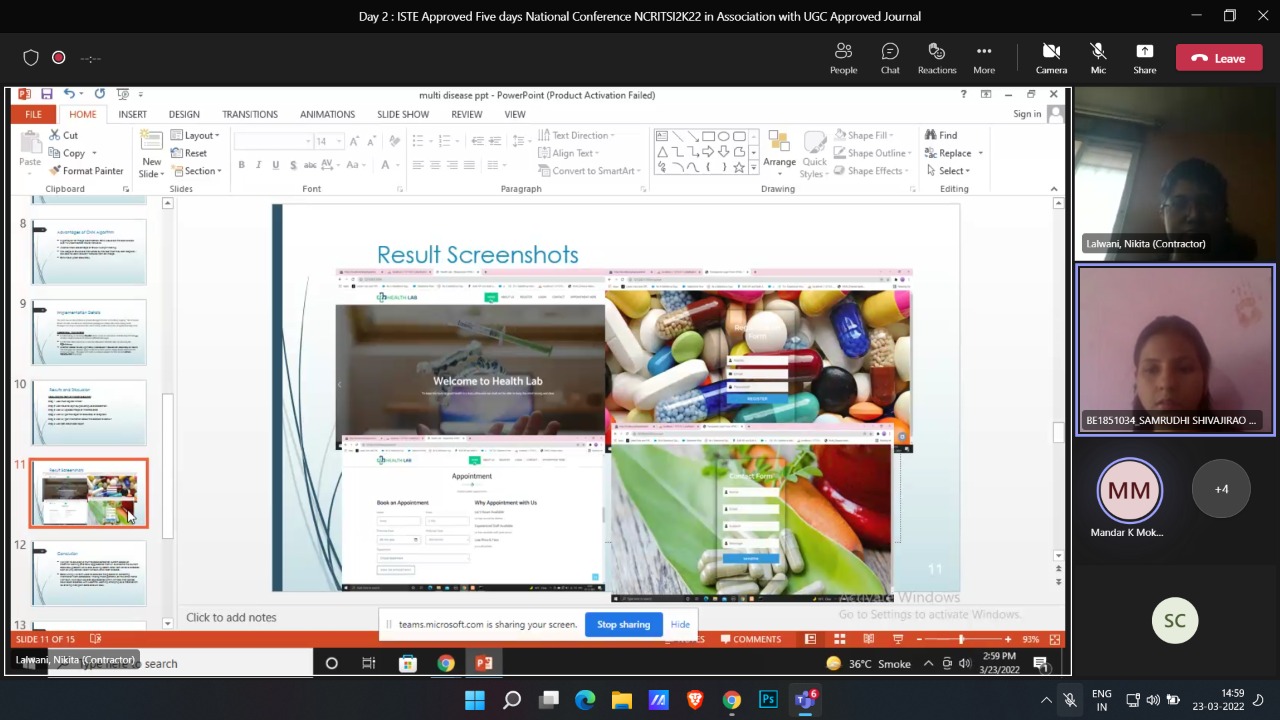Open the Comments pane from status bar
1280x720 pixels.
pos(750,639)
